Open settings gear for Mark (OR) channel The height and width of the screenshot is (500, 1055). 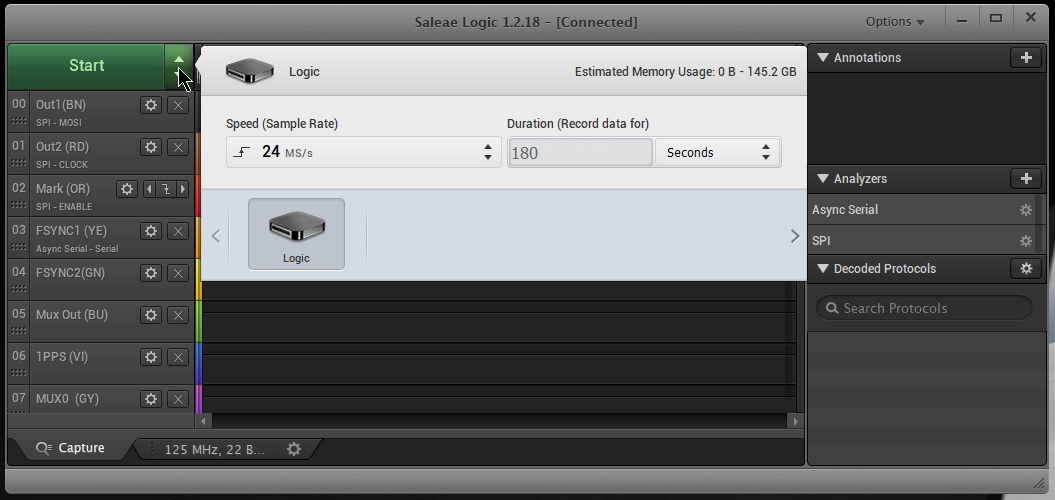[126, 189]
